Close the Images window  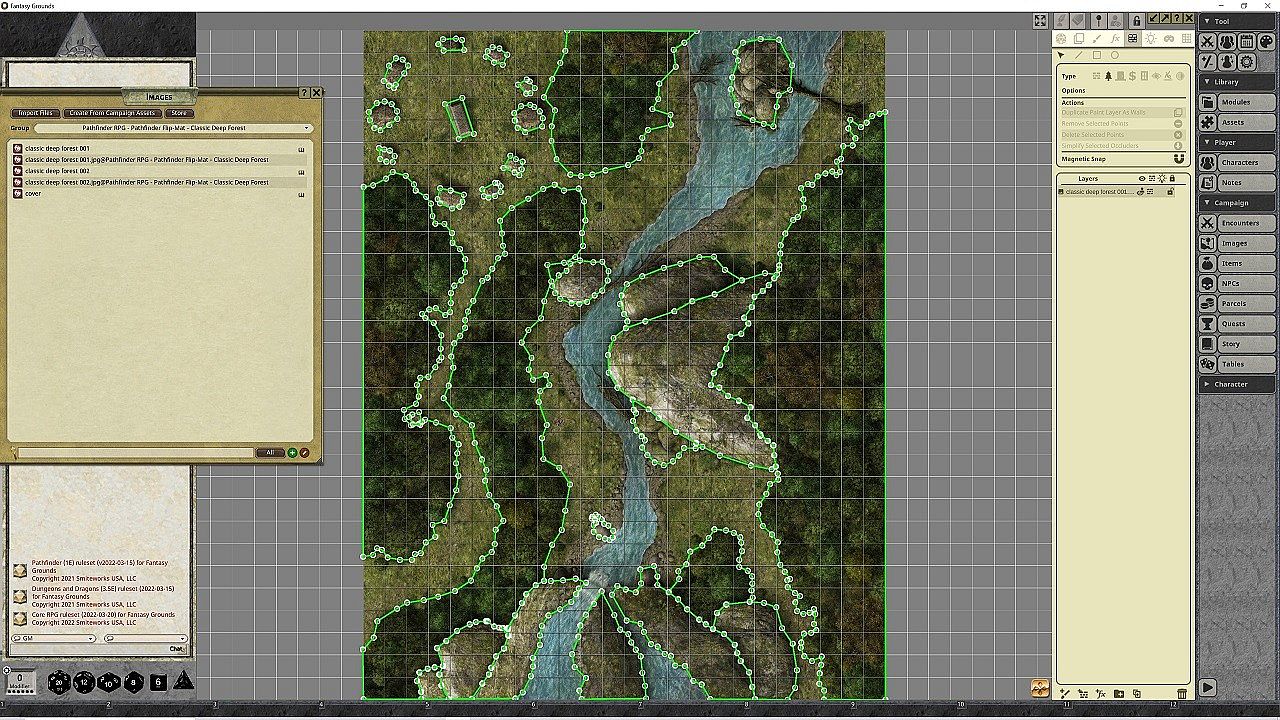coord(316,93)
